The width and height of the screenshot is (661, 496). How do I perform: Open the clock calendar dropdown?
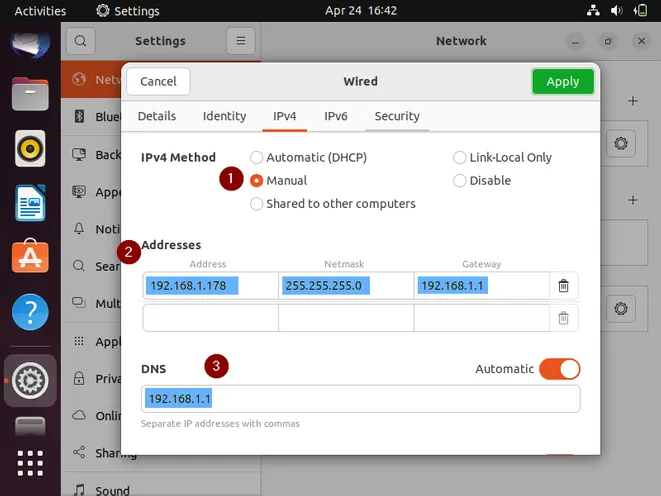click(361, 11)
